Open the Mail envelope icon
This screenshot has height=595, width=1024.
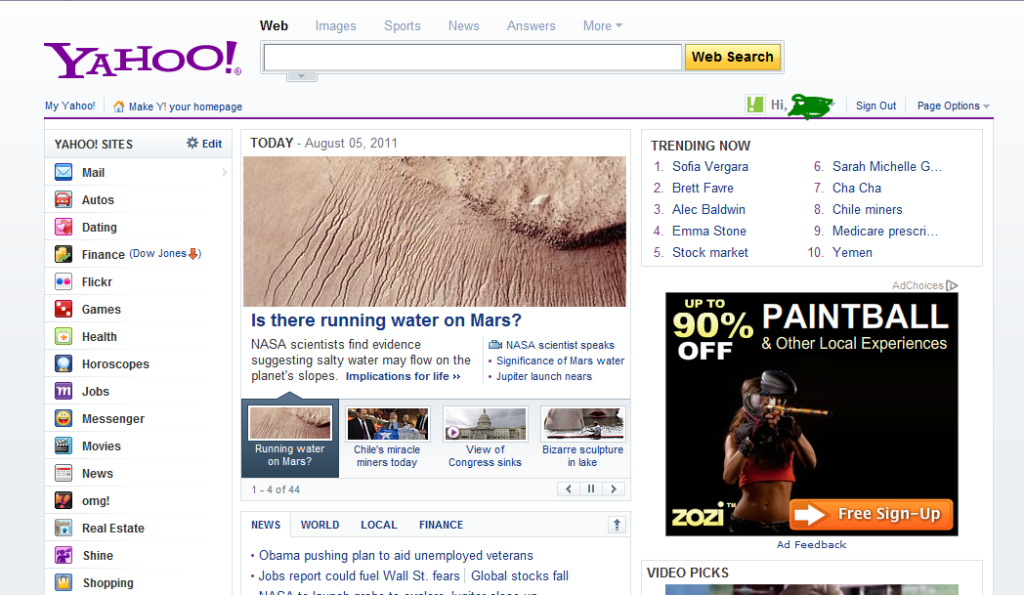pos(63,172)
